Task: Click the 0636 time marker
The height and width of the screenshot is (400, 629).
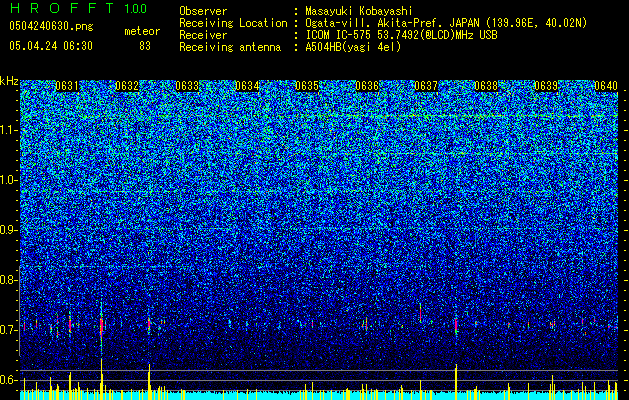Action: [367, 86]
